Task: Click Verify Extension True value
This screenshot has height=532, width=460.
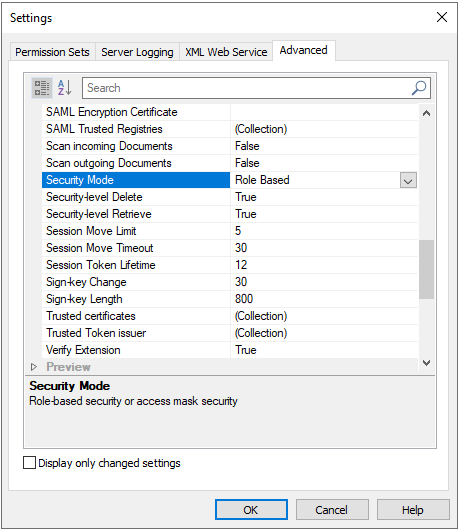Action: click(246, 350)
